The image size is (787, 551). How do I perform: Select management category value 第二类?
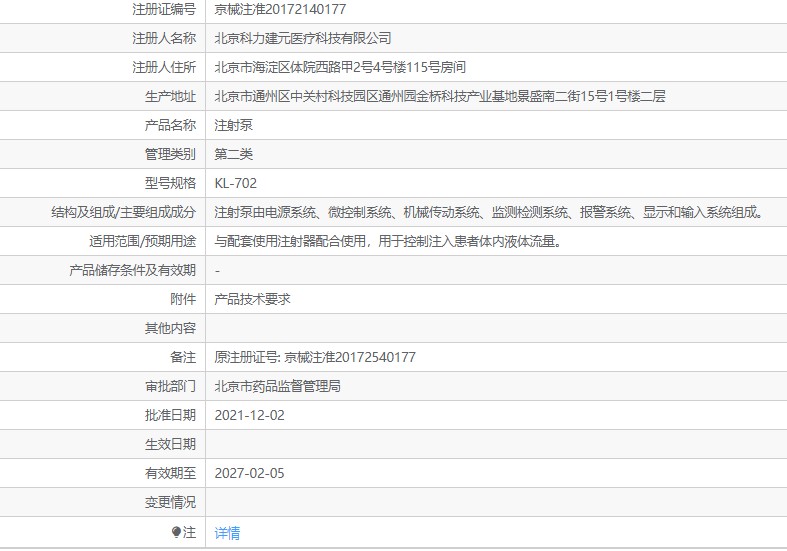coord(233,154)
